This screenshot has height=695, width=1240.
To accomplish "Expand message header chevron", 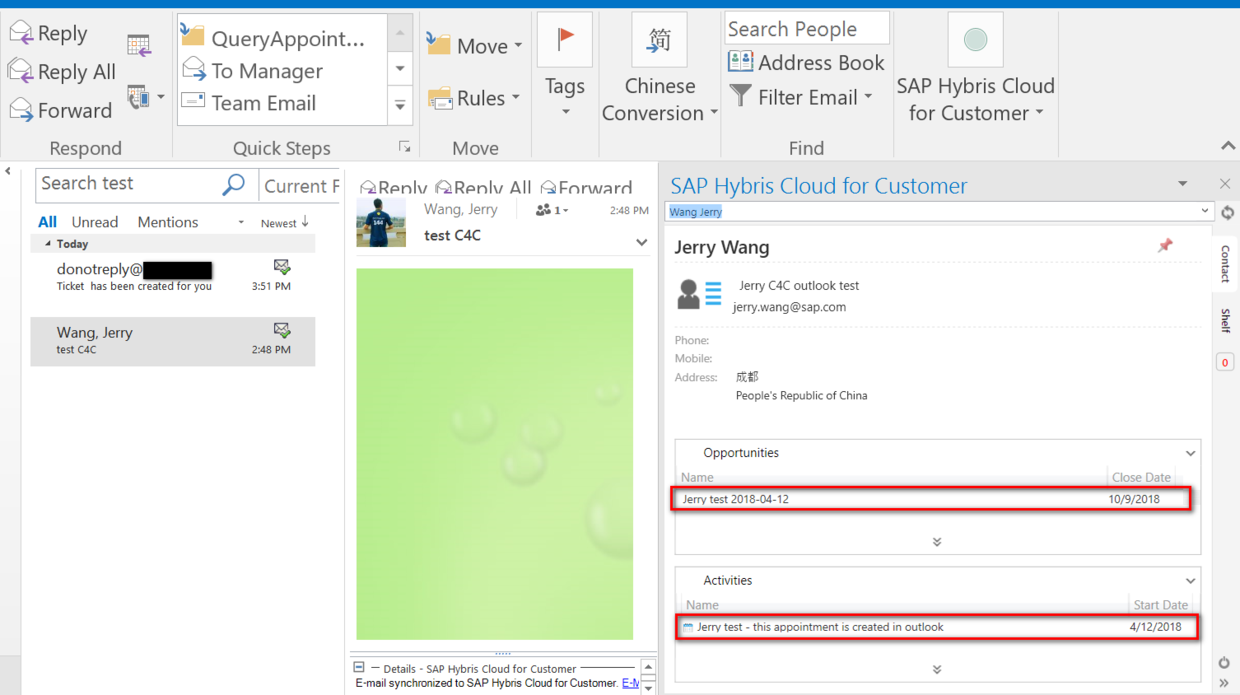I will click(642, 242).
